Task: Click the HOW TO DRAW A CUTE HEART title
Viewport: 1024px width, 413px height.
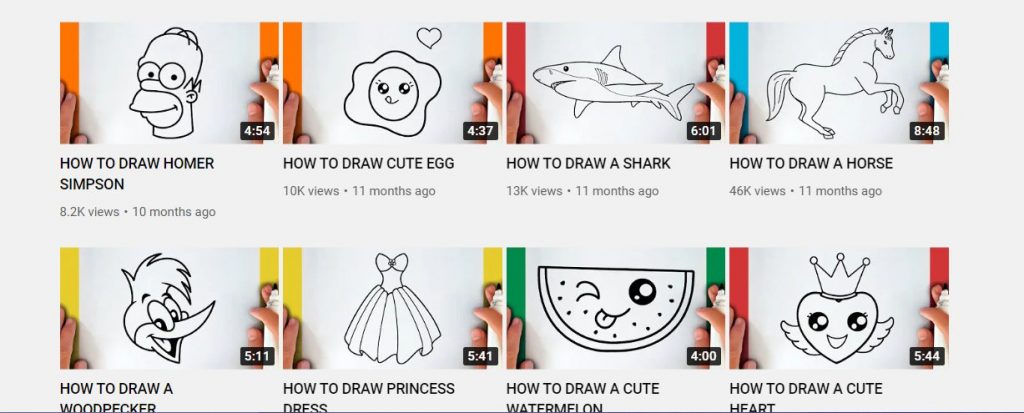Action: click(806, 397)
